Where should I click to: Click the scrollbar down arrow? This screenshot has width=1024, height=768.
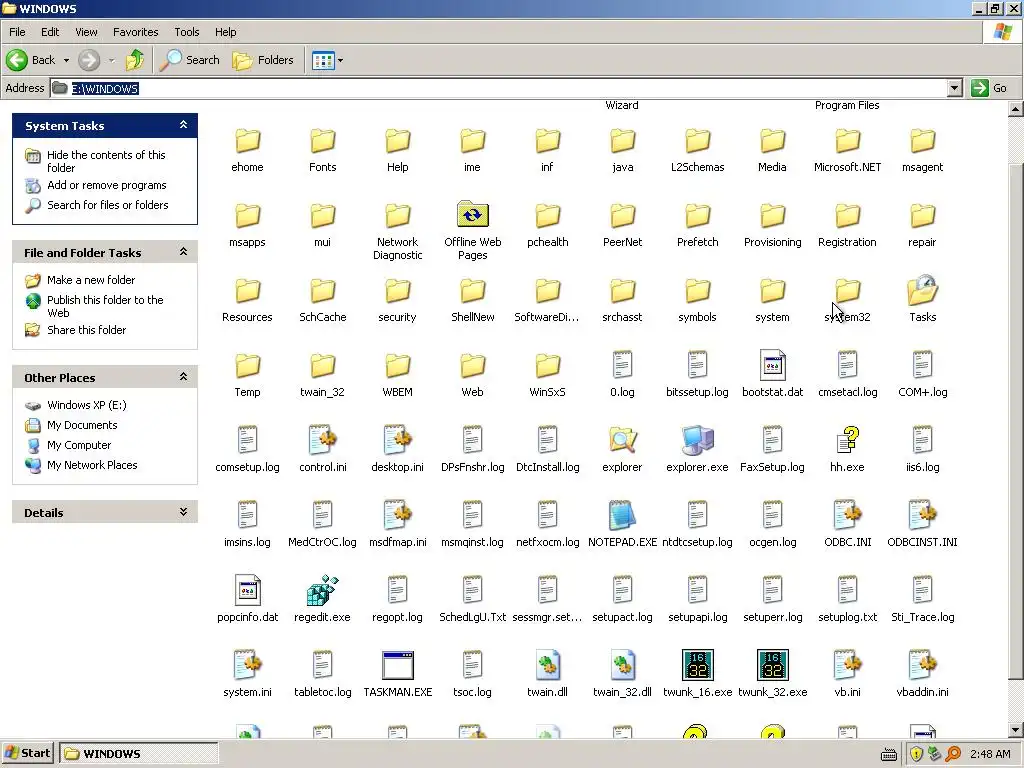click(x=1016, y=730)
